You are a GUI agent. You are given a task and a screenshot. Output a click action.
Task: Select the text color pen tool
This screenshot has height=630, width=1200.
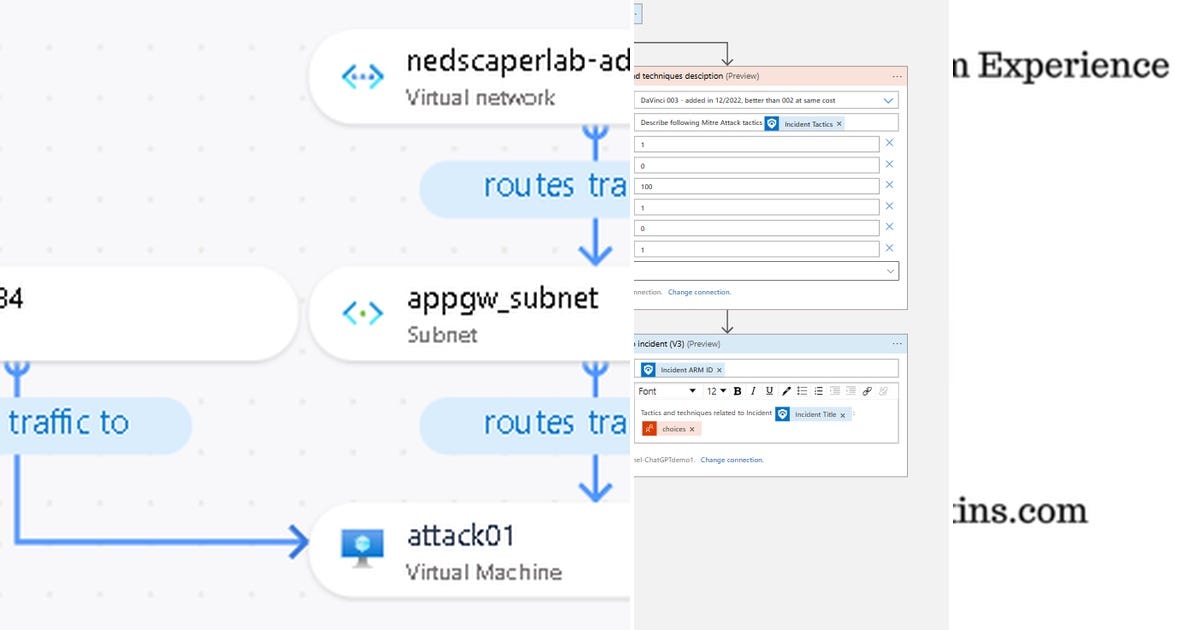[x=786, y=390]
